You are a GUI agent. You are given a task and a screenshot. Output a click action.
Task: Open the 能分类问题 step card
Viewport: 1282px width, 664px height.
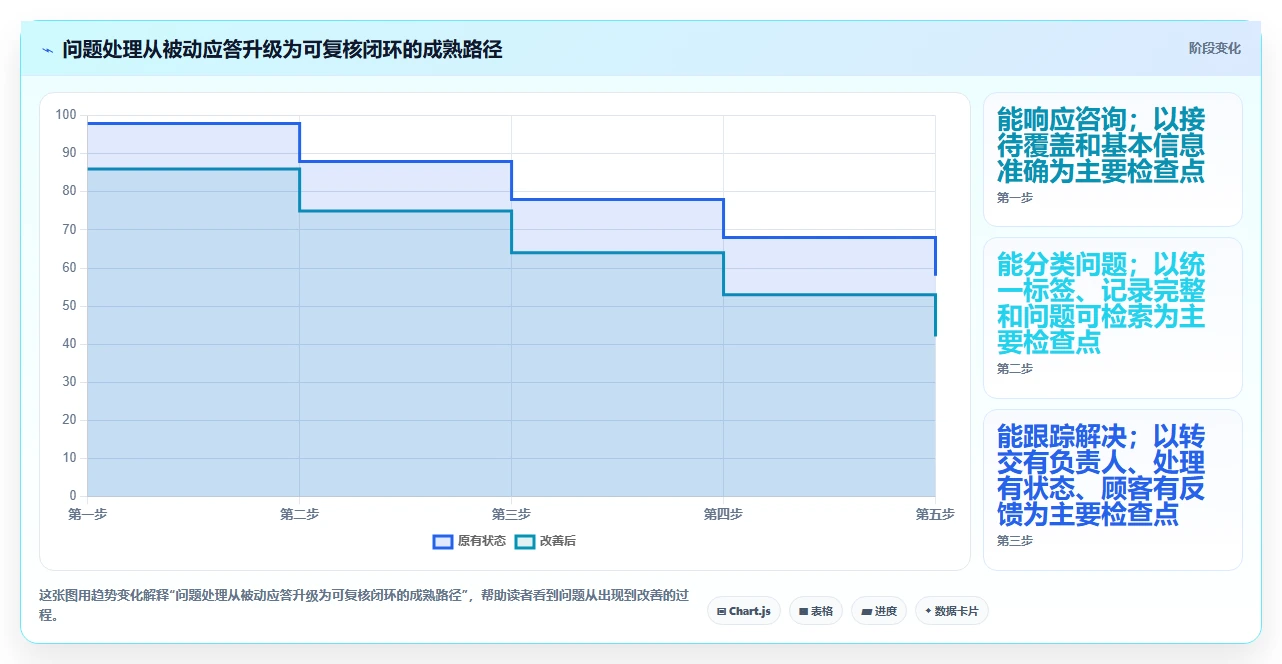(x=1113, y=318)
